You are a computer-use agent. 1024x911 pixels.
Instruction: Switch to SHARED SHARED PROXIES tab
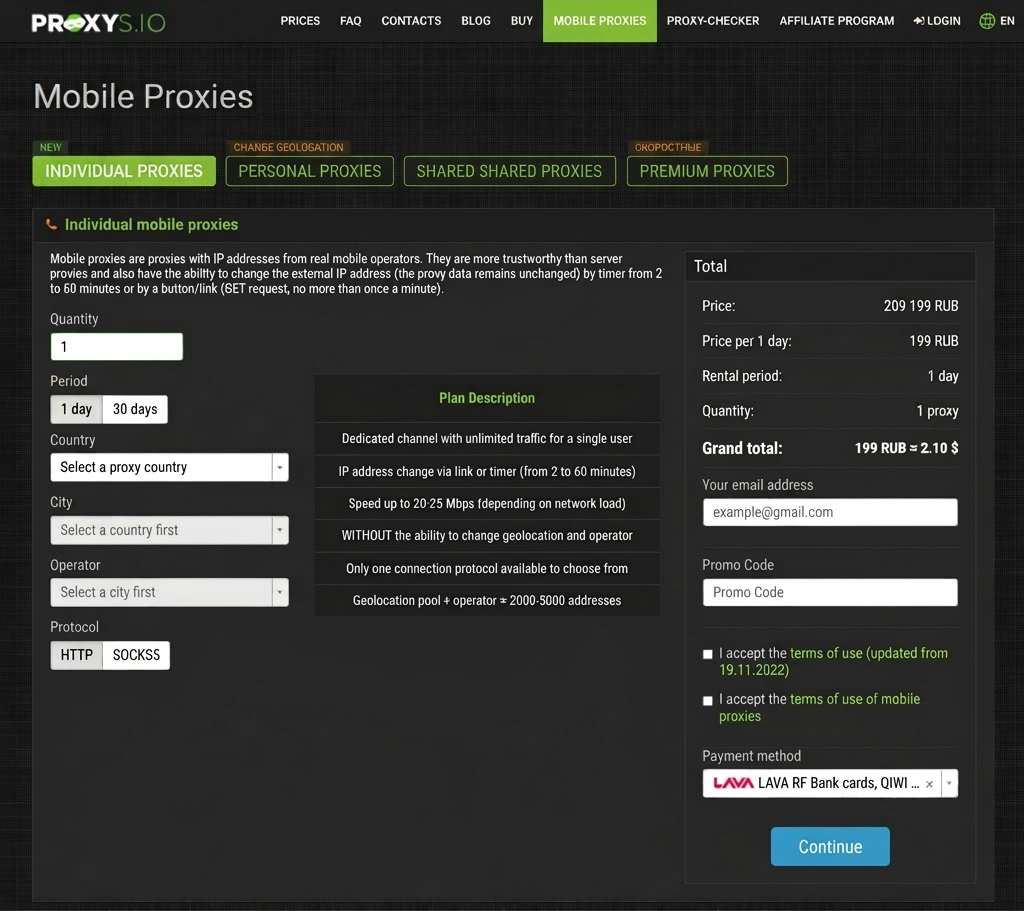coord(509,171)
